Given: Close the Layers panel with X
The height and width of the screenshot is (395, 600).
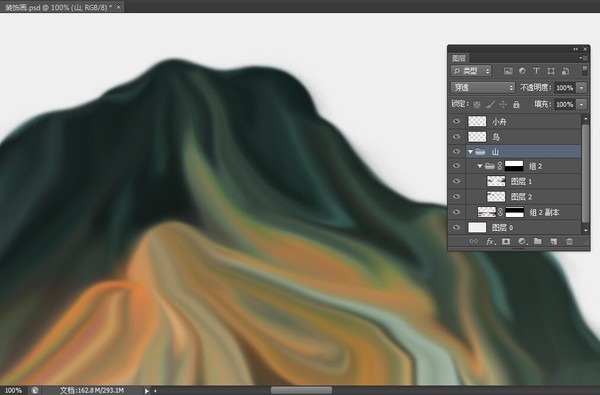Looking at the screenshot, I should 585,49.
